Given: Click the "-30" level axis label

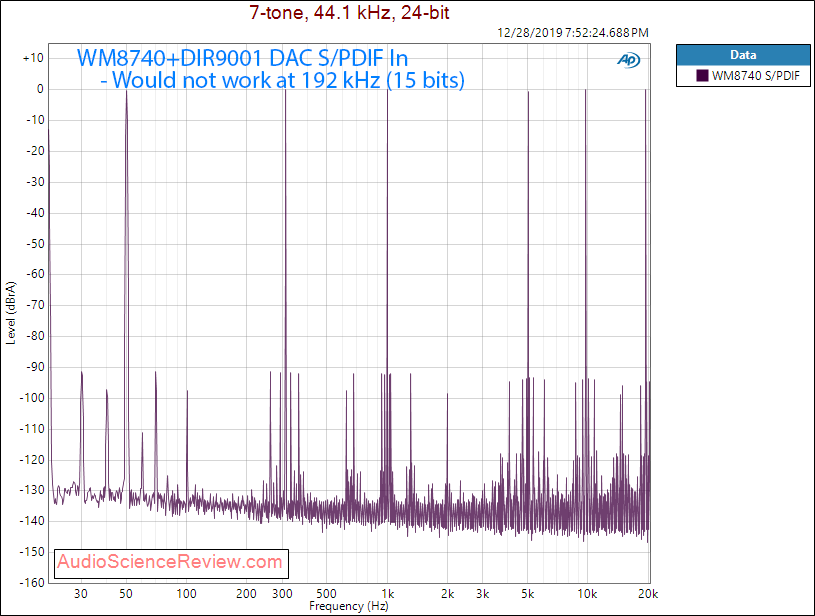Looking at the screenshot, I should [35, 182].
